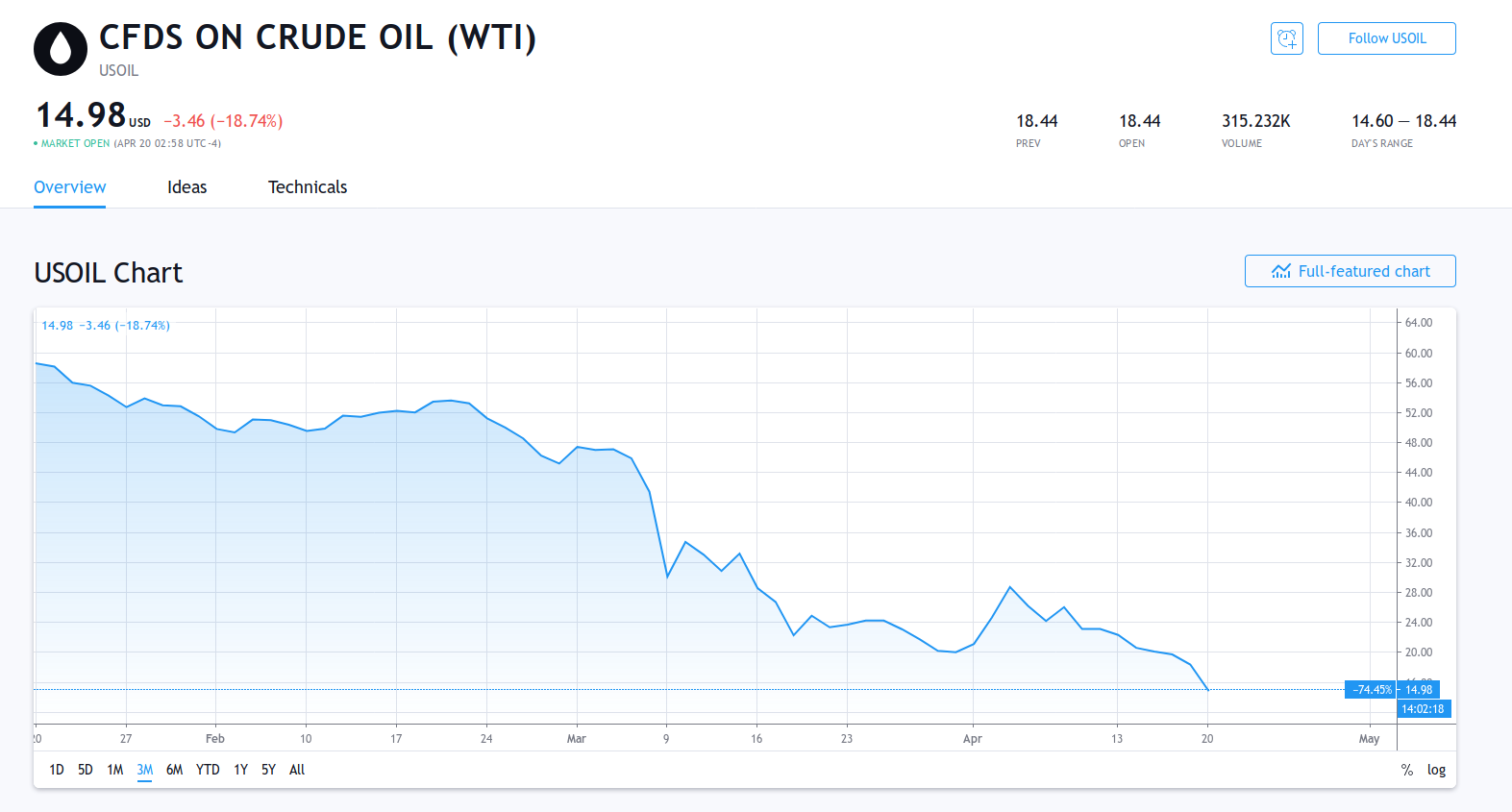
Task: Set chart range to 5D
Action: (86, 770)
